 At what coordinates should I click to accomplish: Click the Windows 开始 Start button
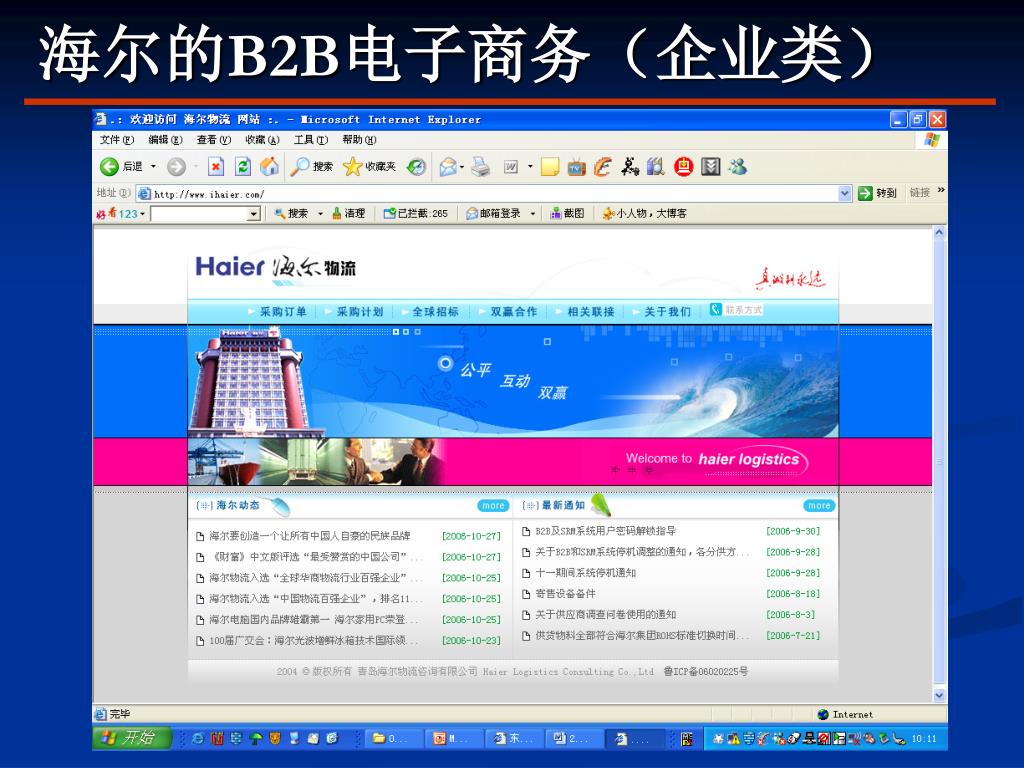132,738
